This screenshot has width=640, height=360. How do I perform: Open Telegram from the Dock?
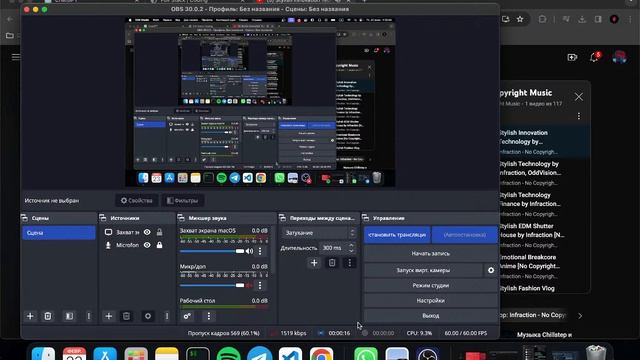260,354
